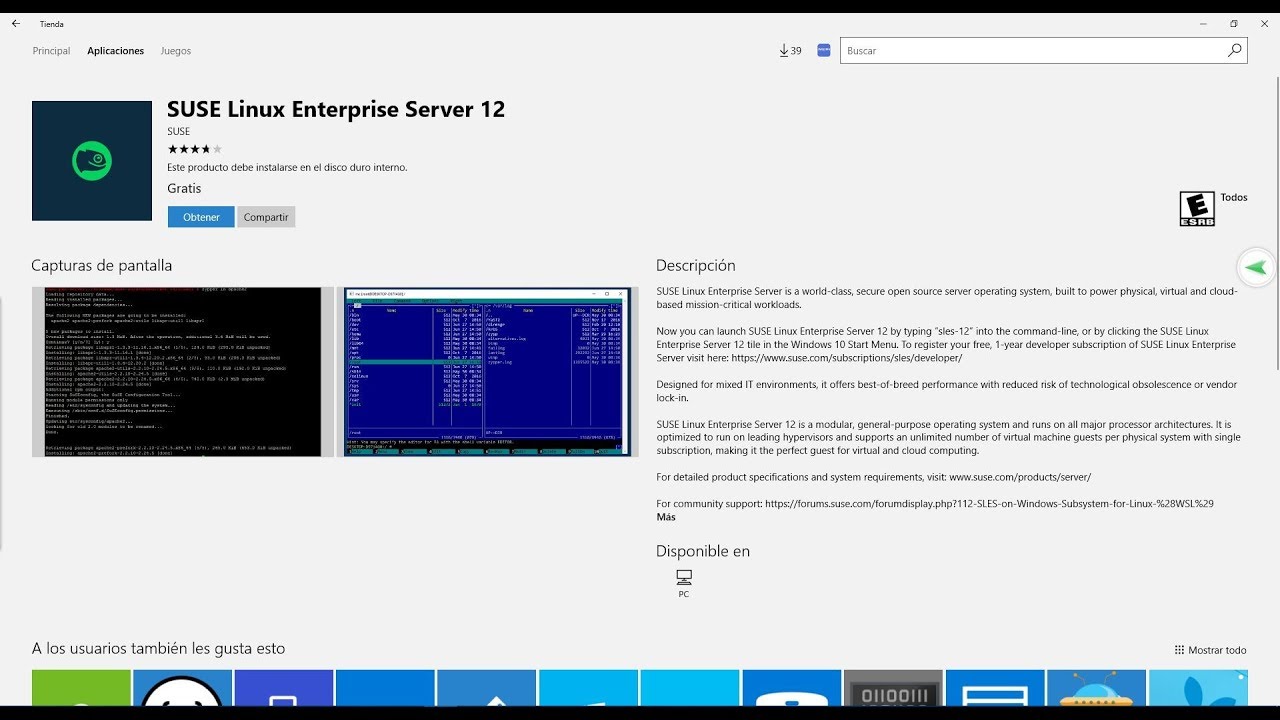
Task: Click the Compartir button
Action: coord(266,217)
